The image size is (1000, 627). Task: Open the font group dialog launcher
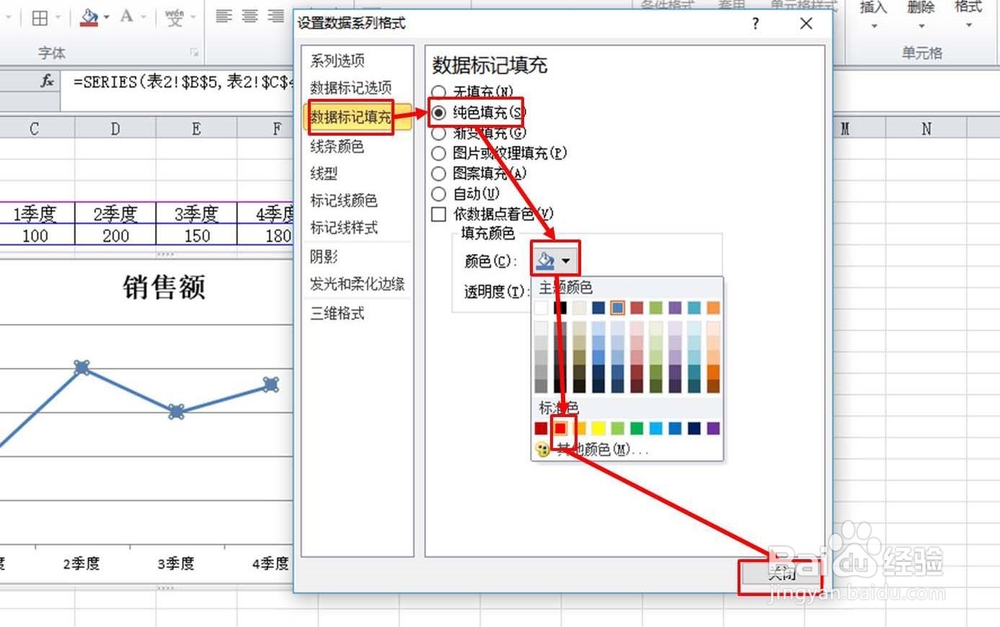click(x=194, y=52)
